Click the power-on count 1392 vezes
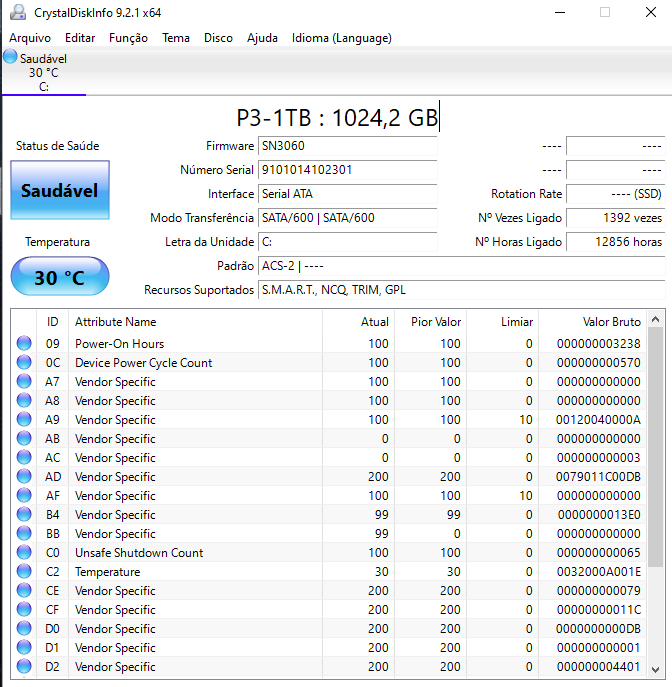Viewport: 672px width, 687px height. [615, 218]
